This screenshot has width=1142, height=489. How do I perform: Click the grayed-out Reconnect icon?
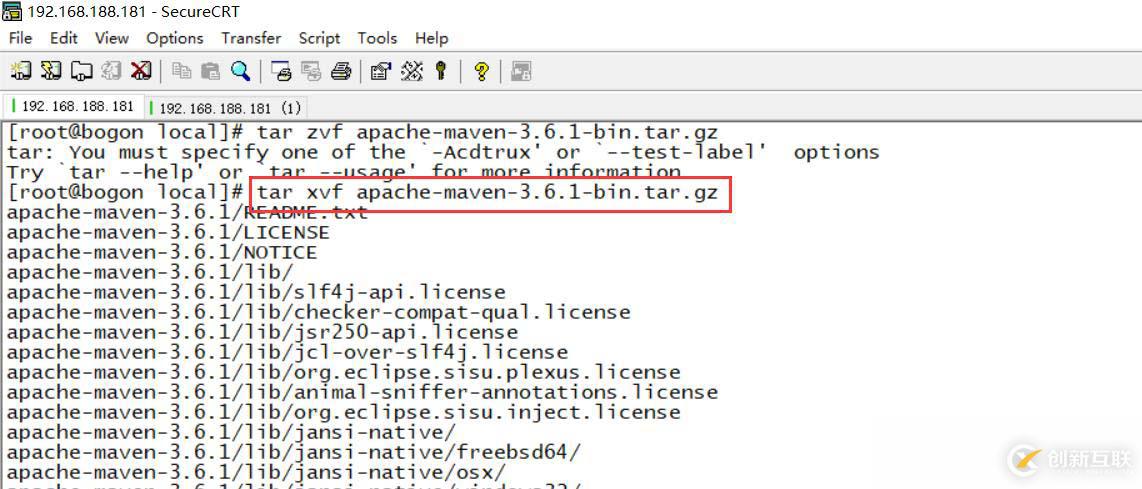[x=111, y=71]
